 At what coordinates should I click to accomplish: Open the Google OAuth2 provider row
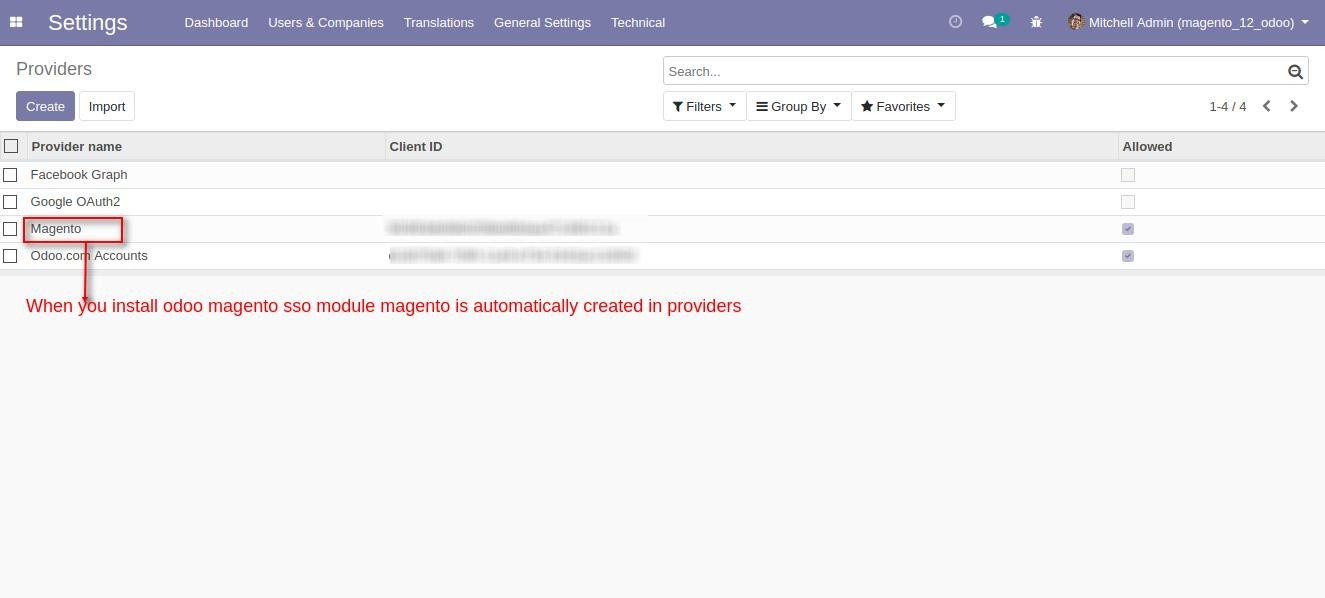point(662,201)
